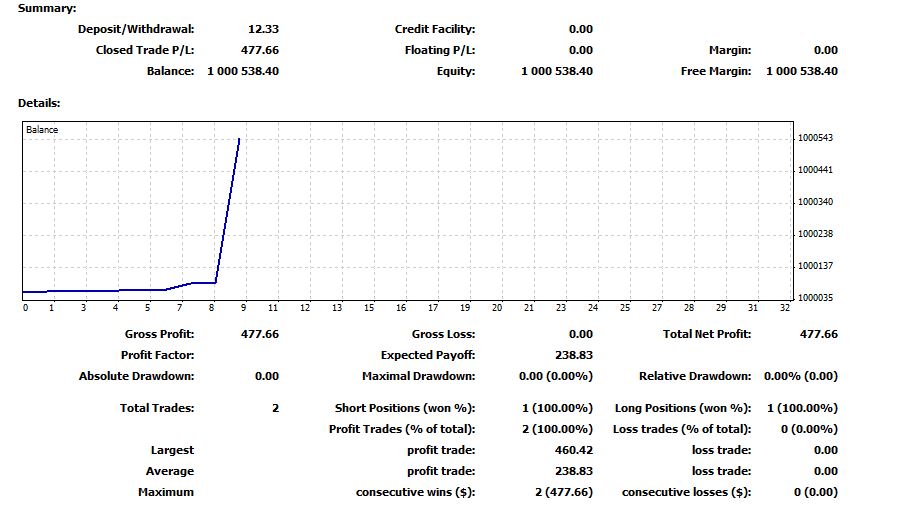Select the "Details:" heading
The height and width of the screenshot is (508, 916).
click(x=39, y=103)
